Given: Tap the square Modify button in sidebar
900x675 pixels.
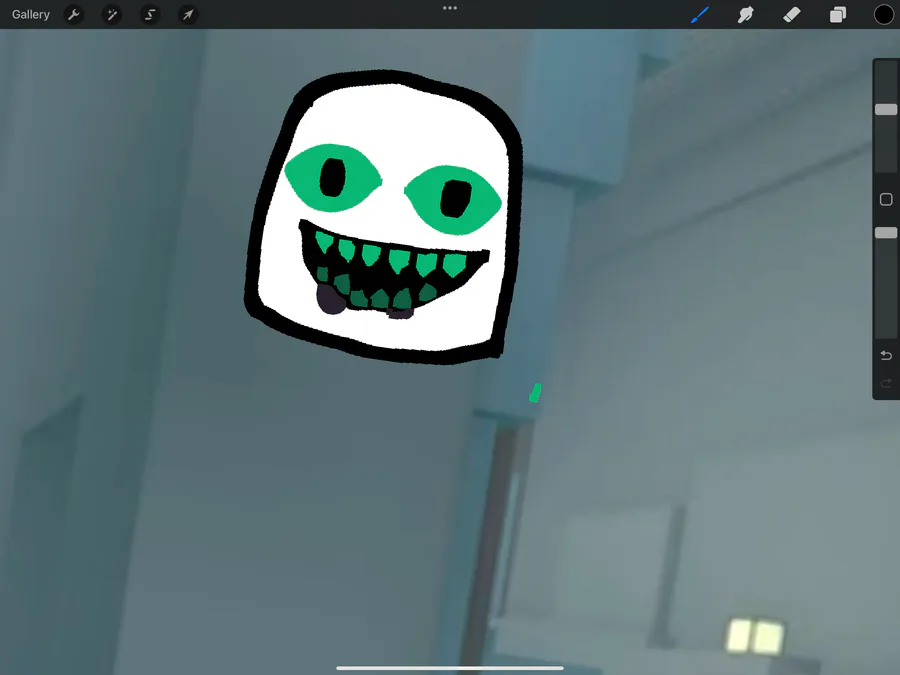Looking at the screenshot, I should tap(886, 199).
